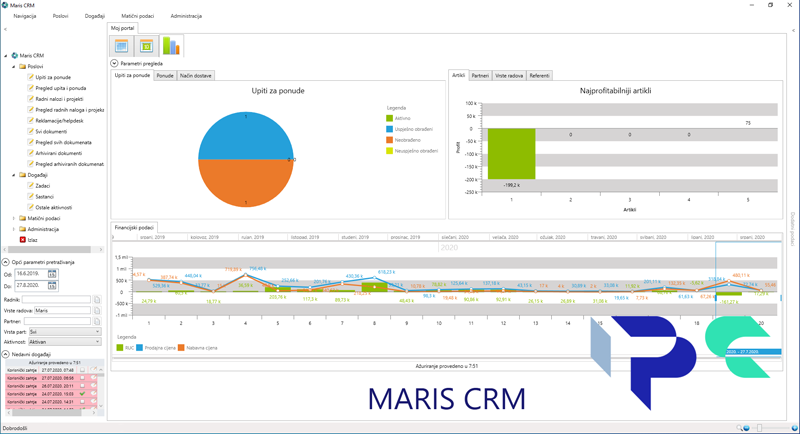Image resolution: width=800 pixels, height=434 pixels.
Task: Tick the checkbox for event 27.07.2020. 06:56
Action: pyautogui.click(x=83, y=378)
